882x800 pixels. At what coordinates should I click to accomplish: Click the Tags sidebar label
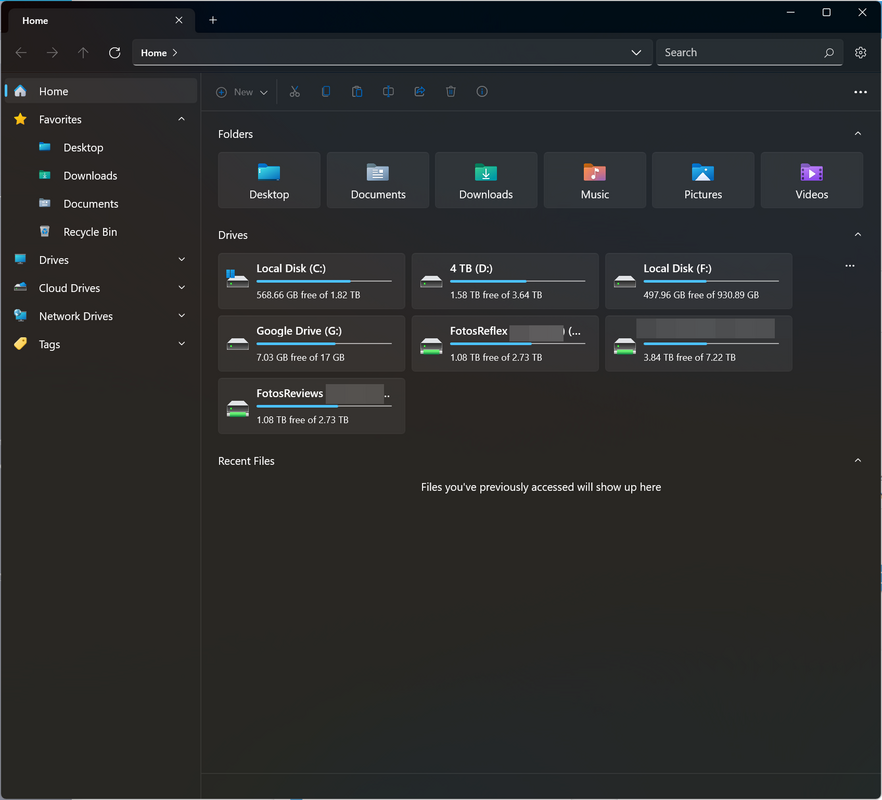50,344
